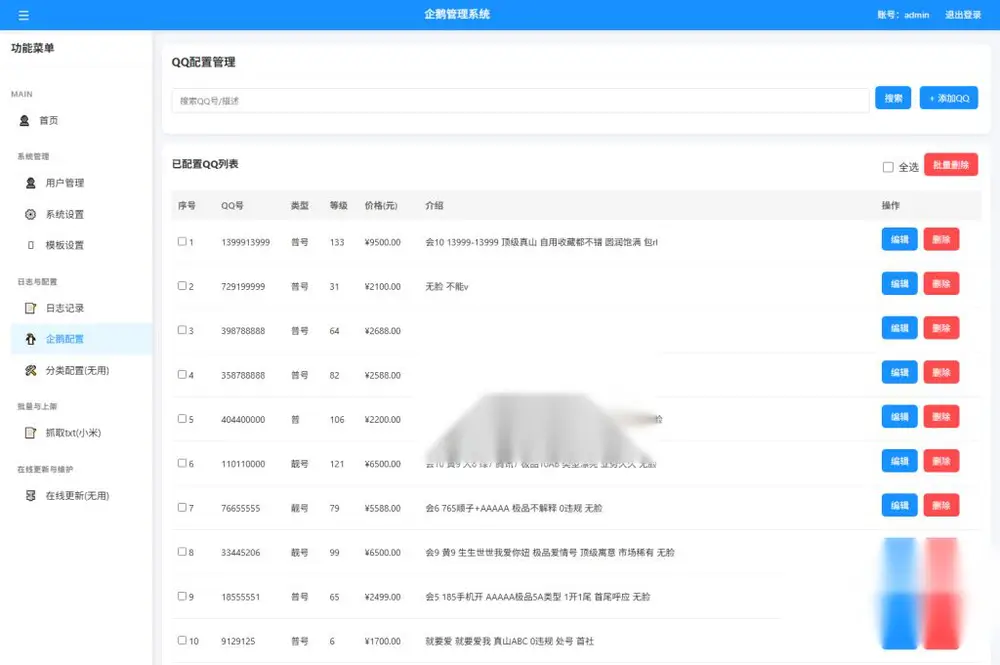Click price cell ¥1700.00
Screen dimensions: 1000x665
click(383, 641)
